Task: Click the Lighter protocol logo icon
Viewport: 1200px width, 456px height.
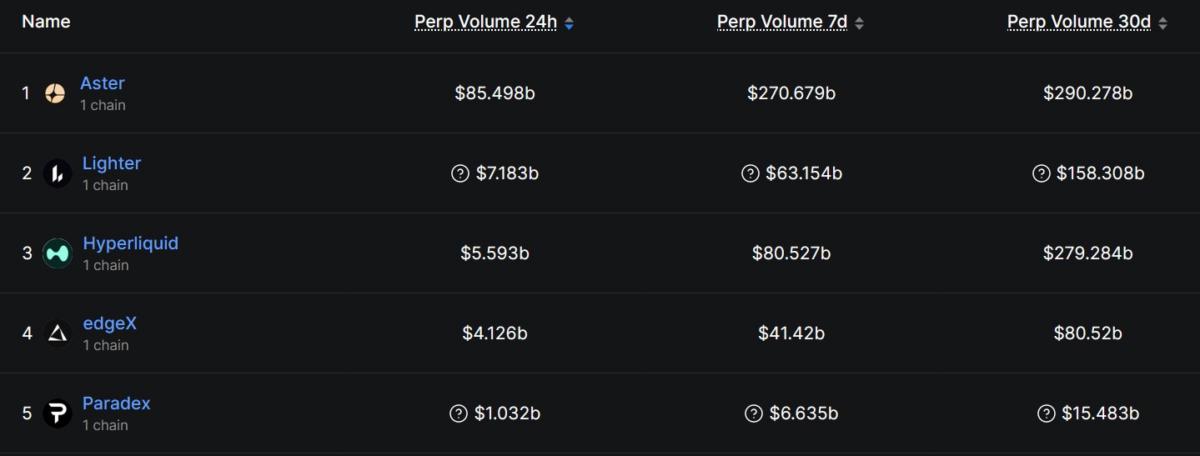Action: (x=57, y=173)
